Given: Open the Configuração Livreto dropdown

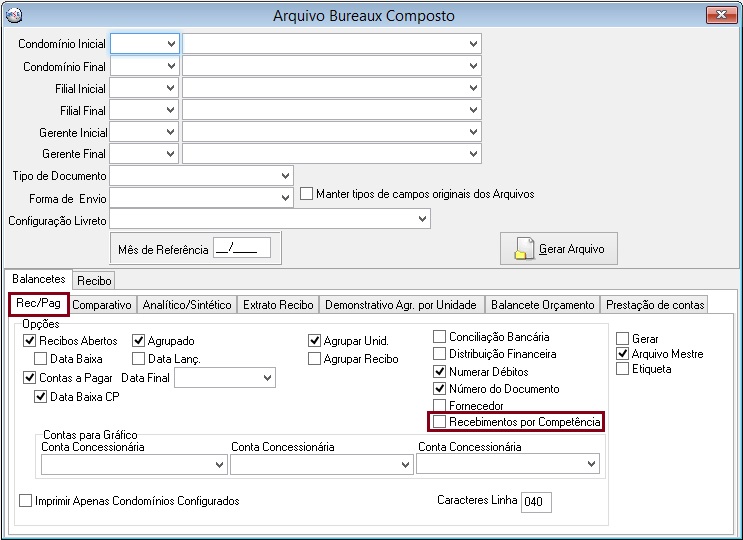Looking at the screenshot, I should (422, 219).
